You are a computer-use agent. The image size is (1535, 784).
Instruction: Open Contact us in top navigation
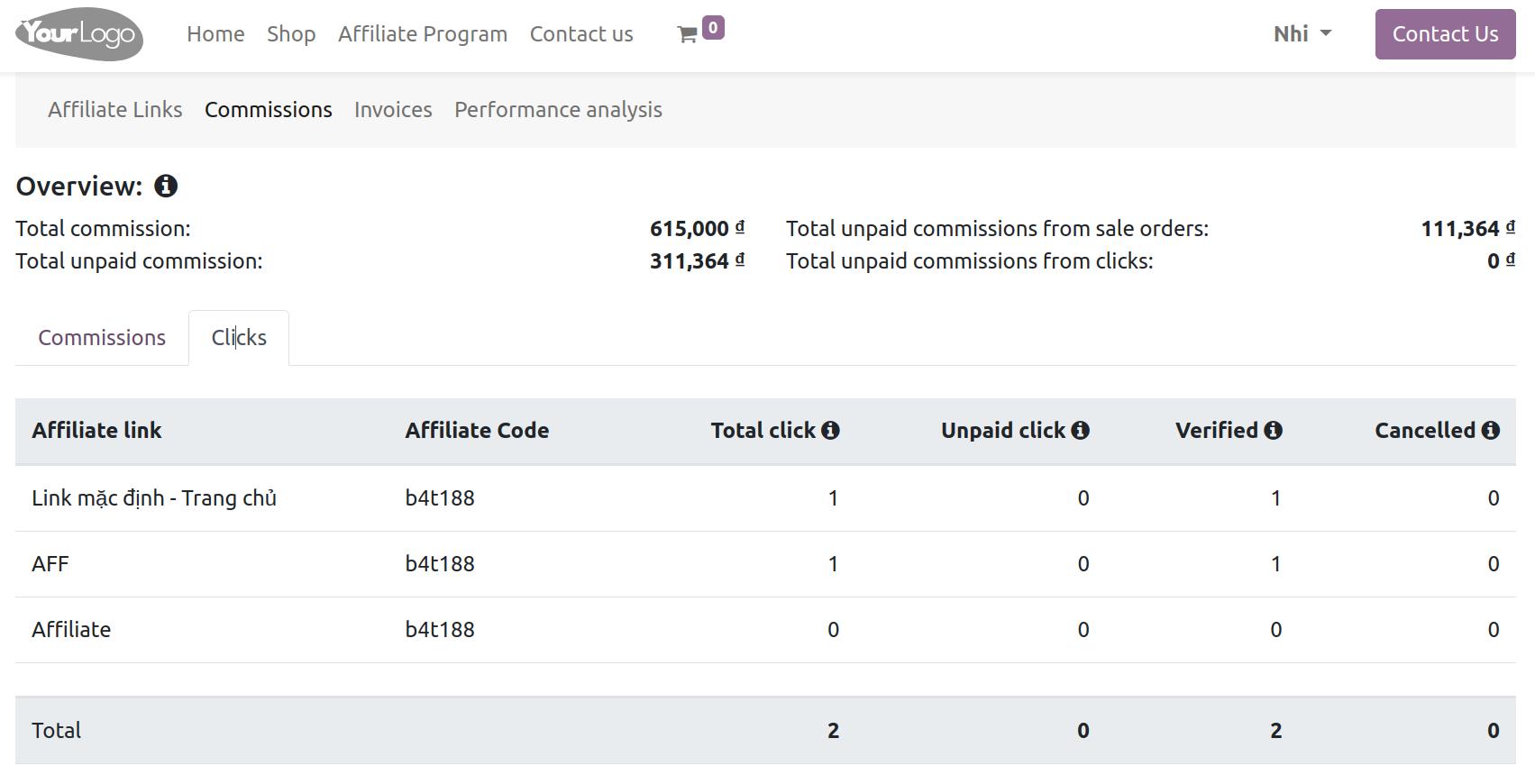pyautogui.click(x=581, y=34)
